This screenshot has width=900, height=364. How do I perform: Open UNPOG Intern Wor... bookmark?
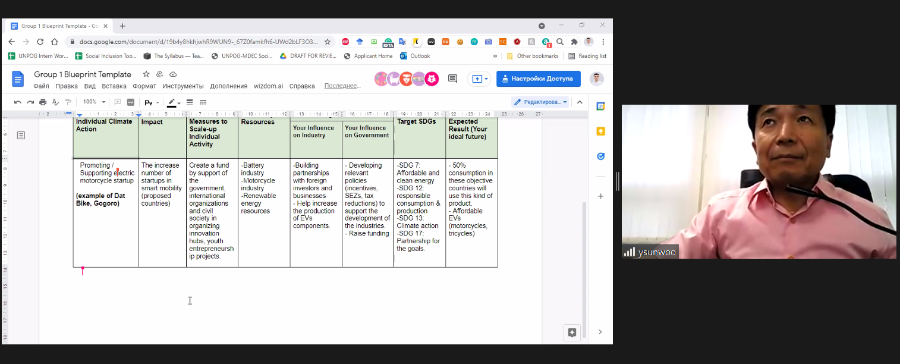coord(38,56)
